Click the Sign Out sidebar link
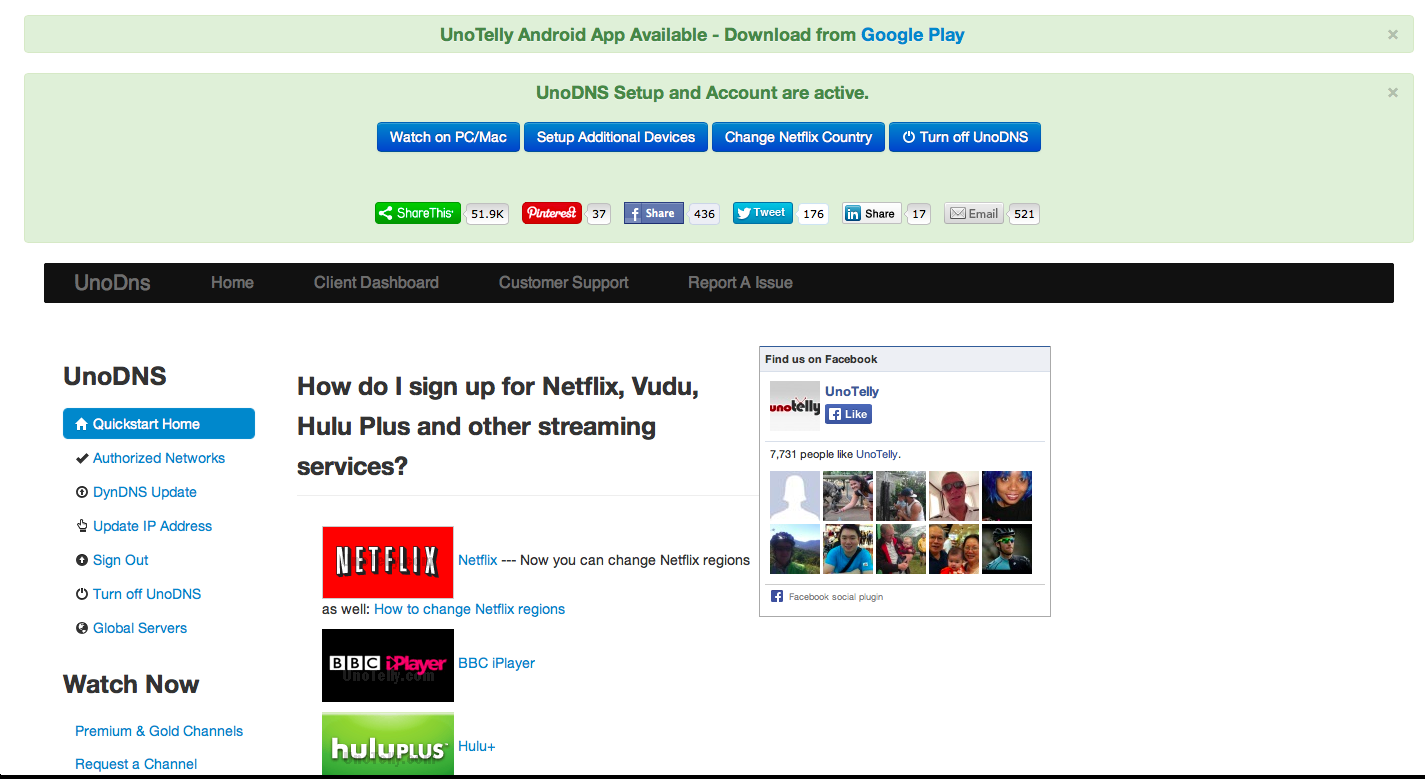 coord(121,560)
